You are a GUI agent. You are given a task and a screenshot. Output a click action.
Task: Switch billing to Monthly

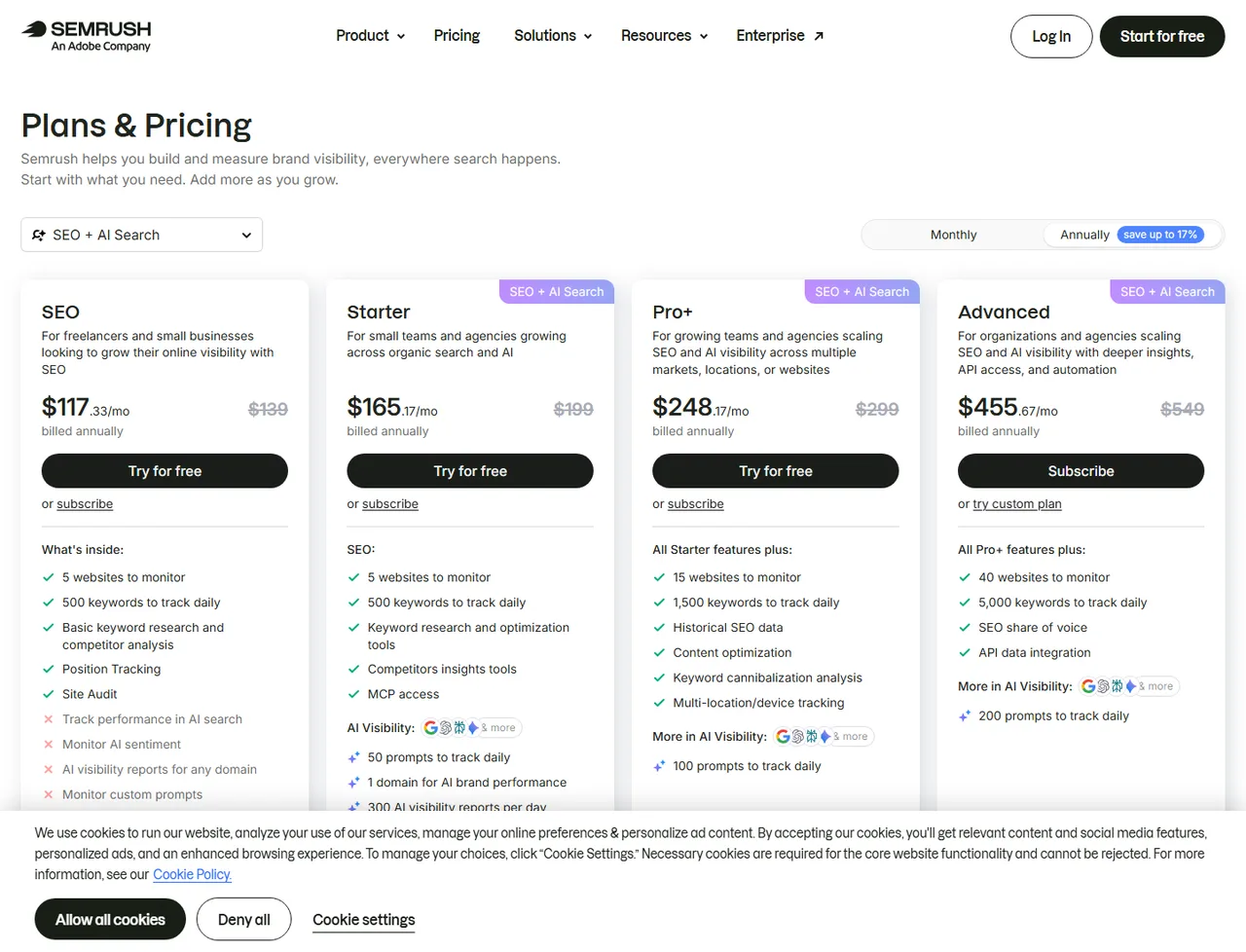(953, 235)
